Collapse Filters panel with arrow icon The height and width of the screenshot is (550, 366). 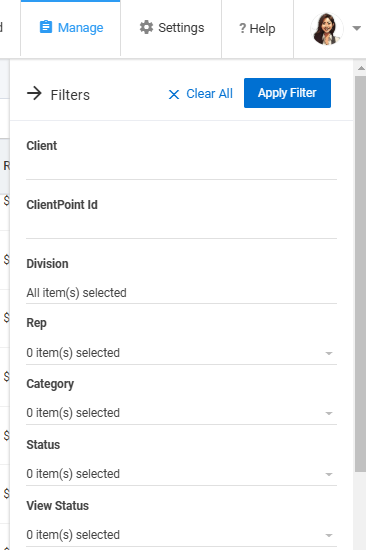[x=34, y=93]
